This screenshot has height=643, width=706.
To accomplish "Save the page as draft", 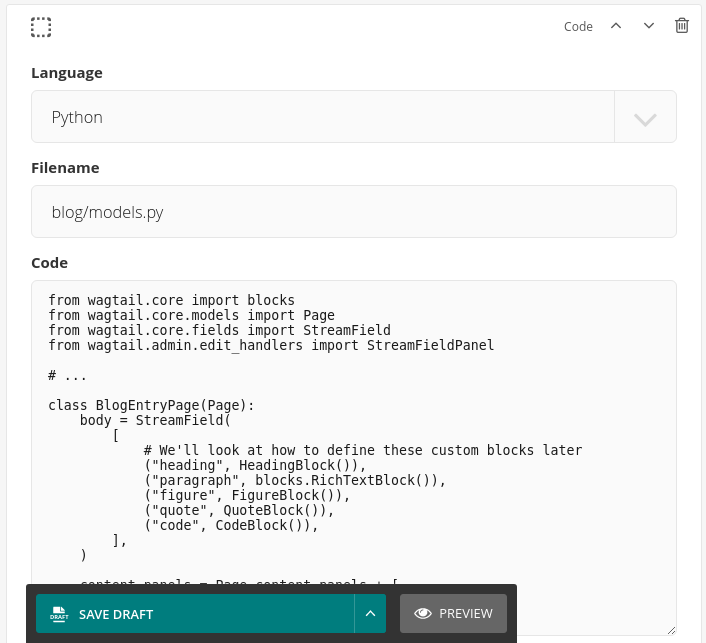I will point(195,614).
